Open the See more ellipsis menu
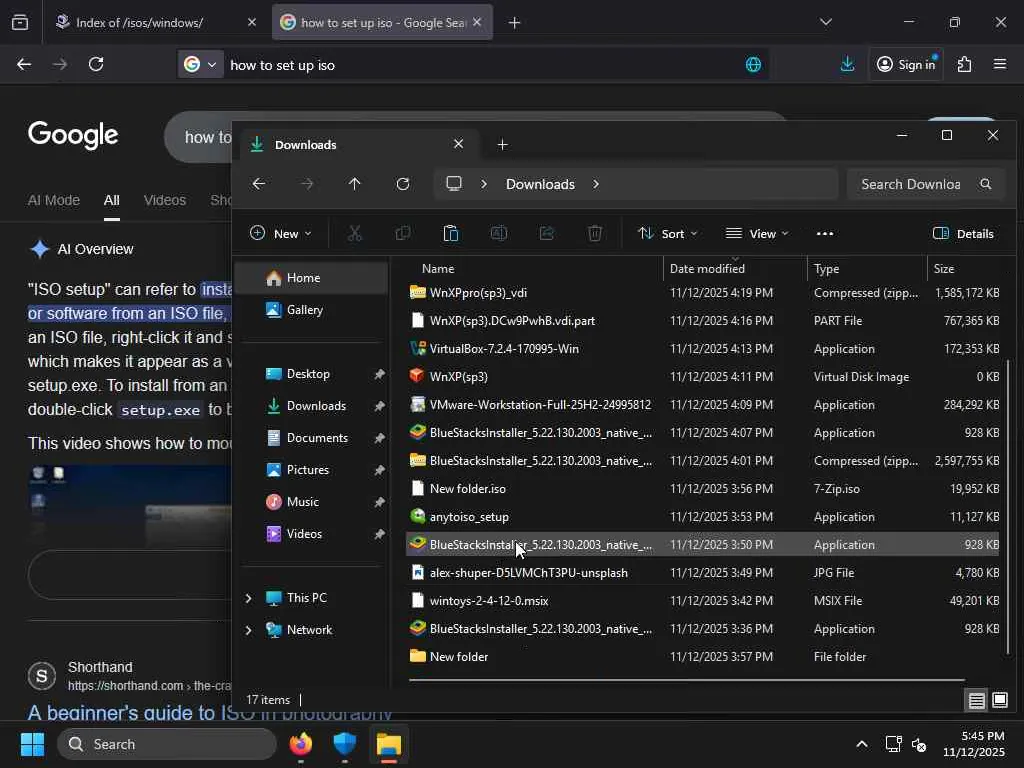 (825, 233)
